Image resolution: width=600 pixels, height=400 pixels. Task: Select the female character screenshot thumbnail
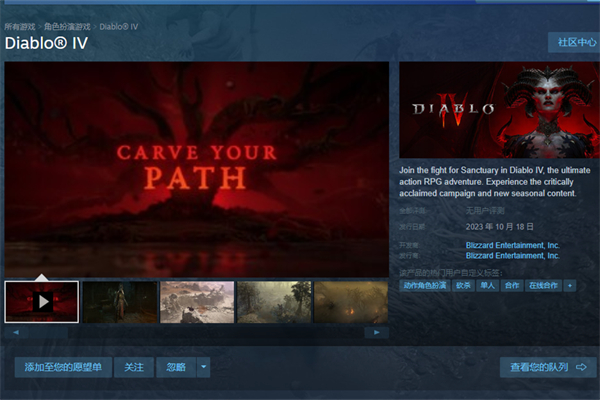120,302
